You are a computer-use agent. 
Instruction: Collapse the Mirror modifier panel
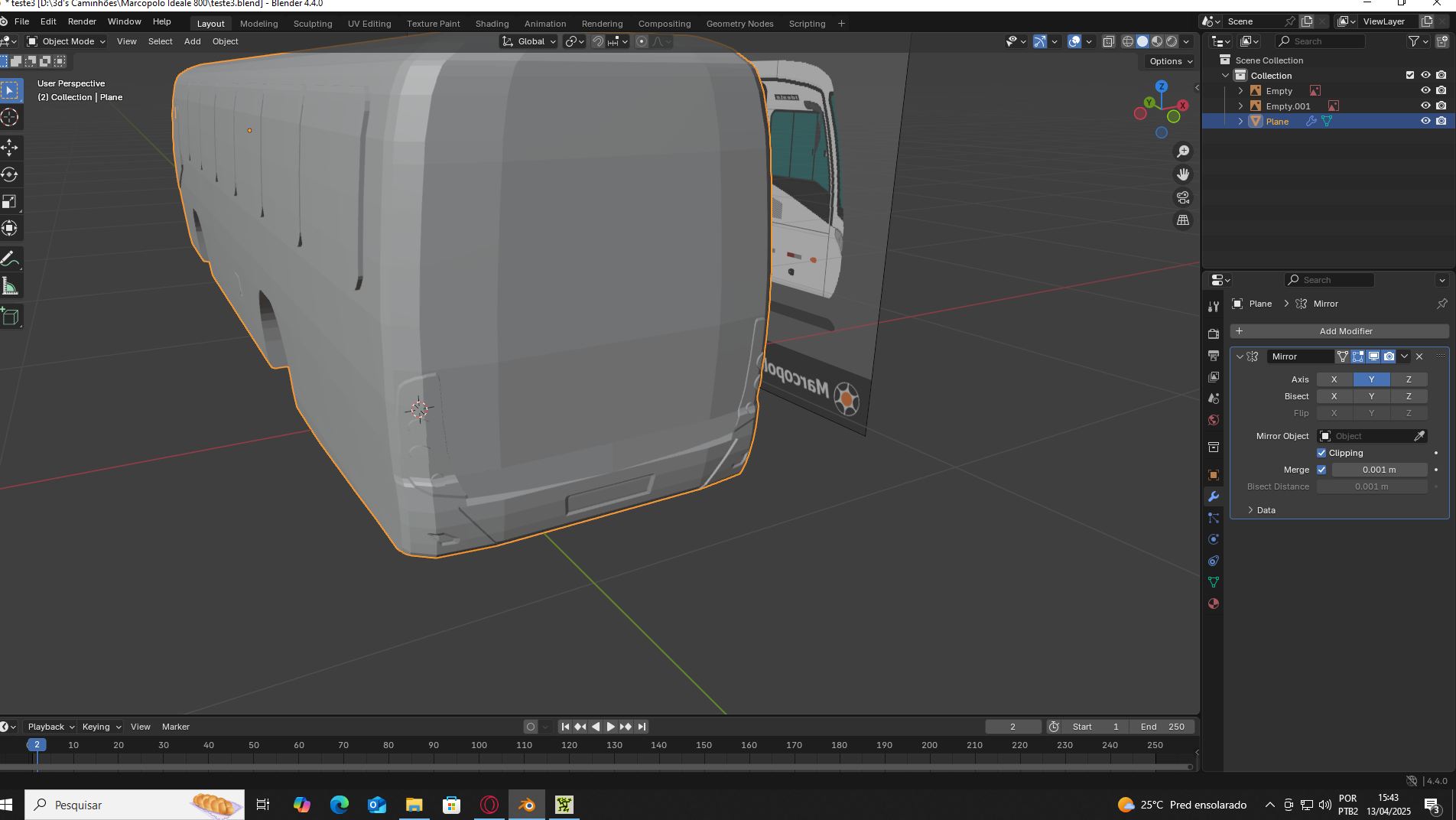[1240, 356]
